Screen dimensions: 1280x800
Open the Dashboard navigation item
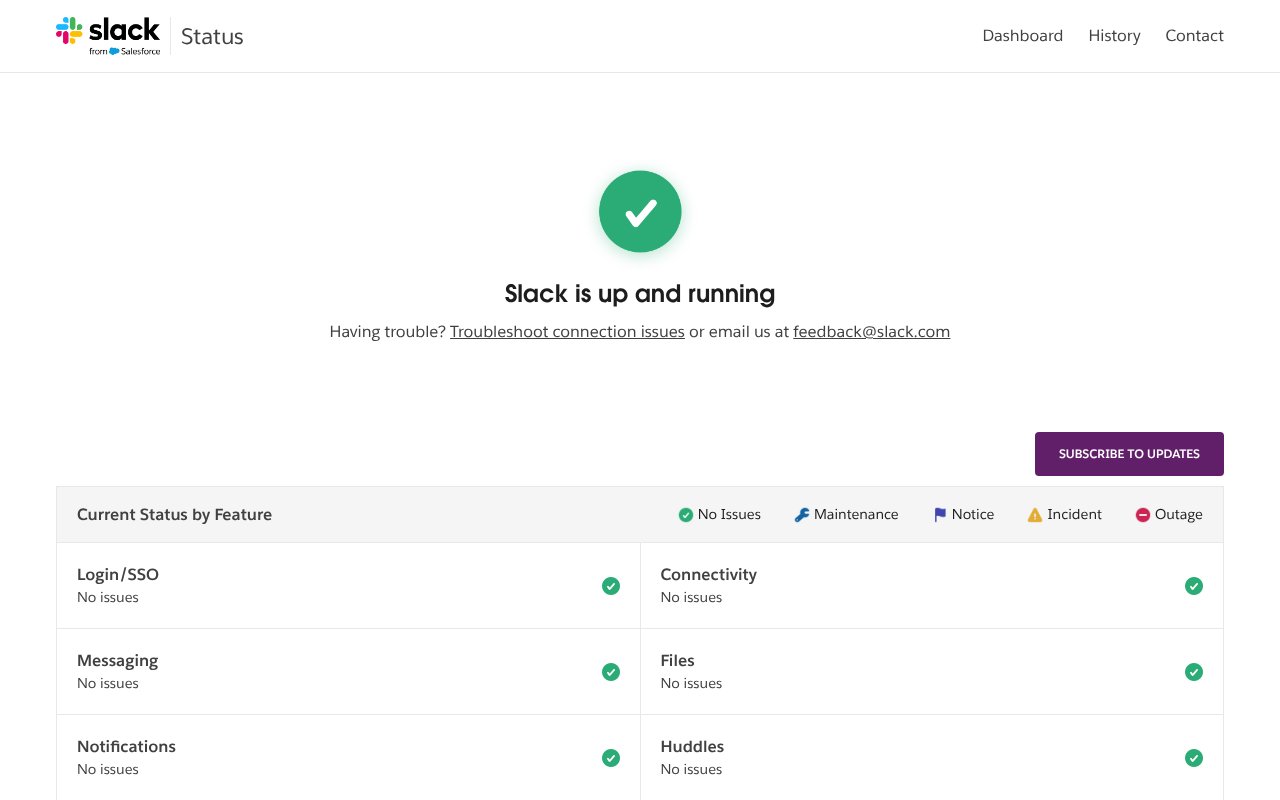tap(1022, 36)
